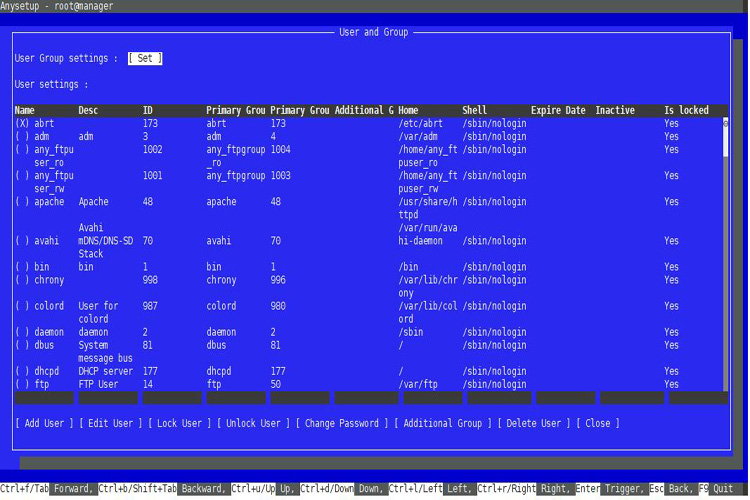
Task: Click the Name column filter field
Action: tap(44, 398)
